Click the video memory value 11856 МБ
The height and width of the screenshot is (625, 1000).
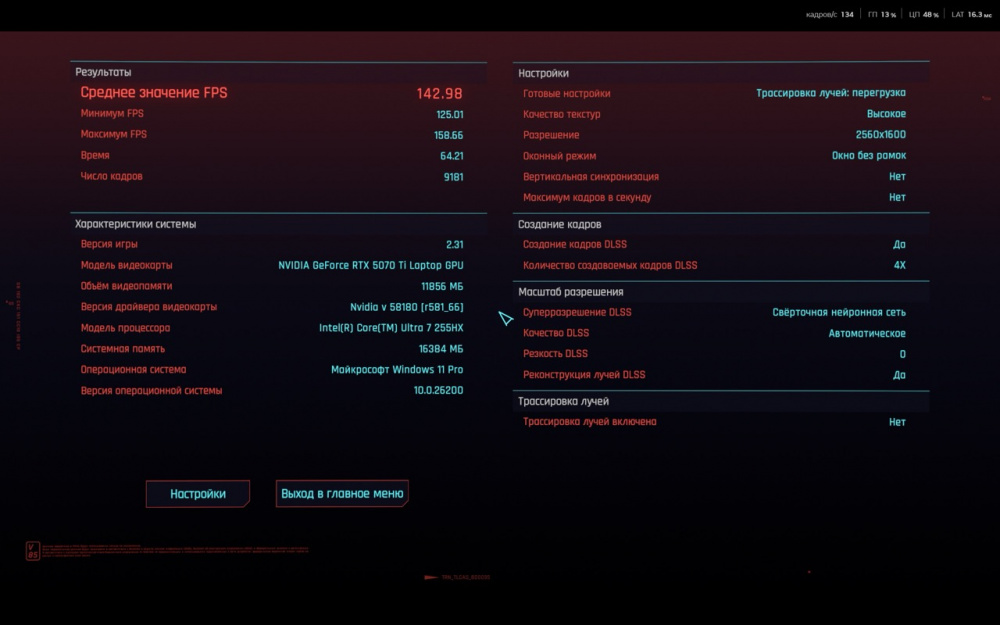(442, 286)
